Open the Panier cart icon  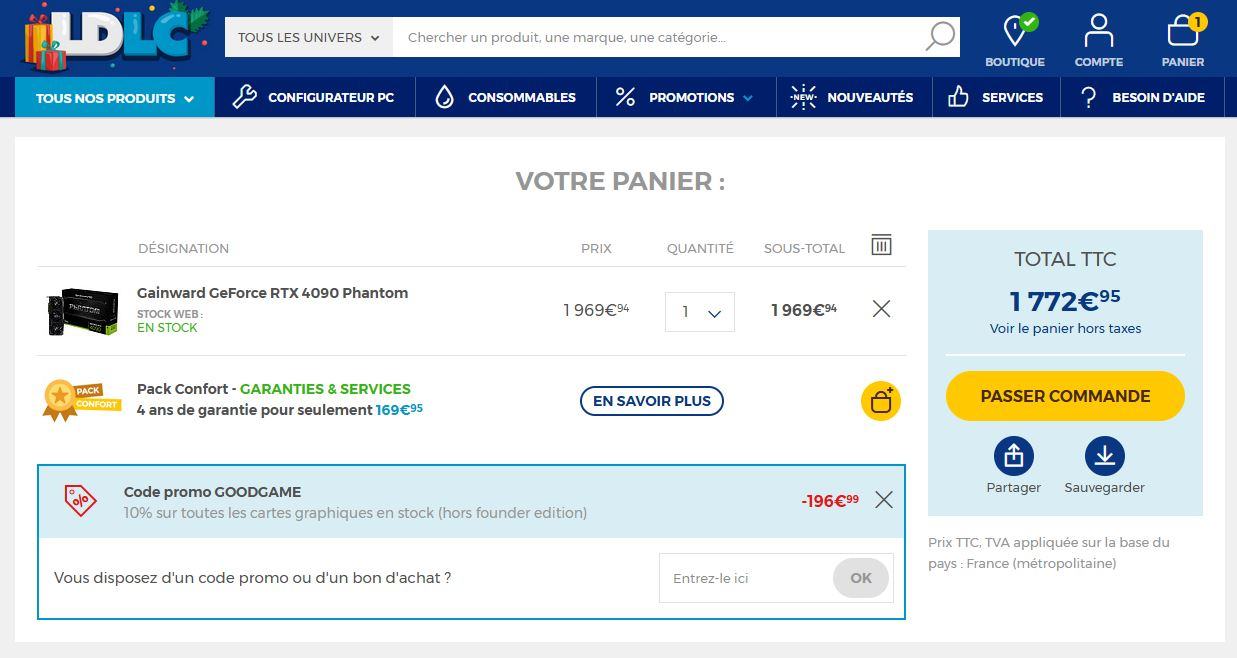click(1183, 40)
